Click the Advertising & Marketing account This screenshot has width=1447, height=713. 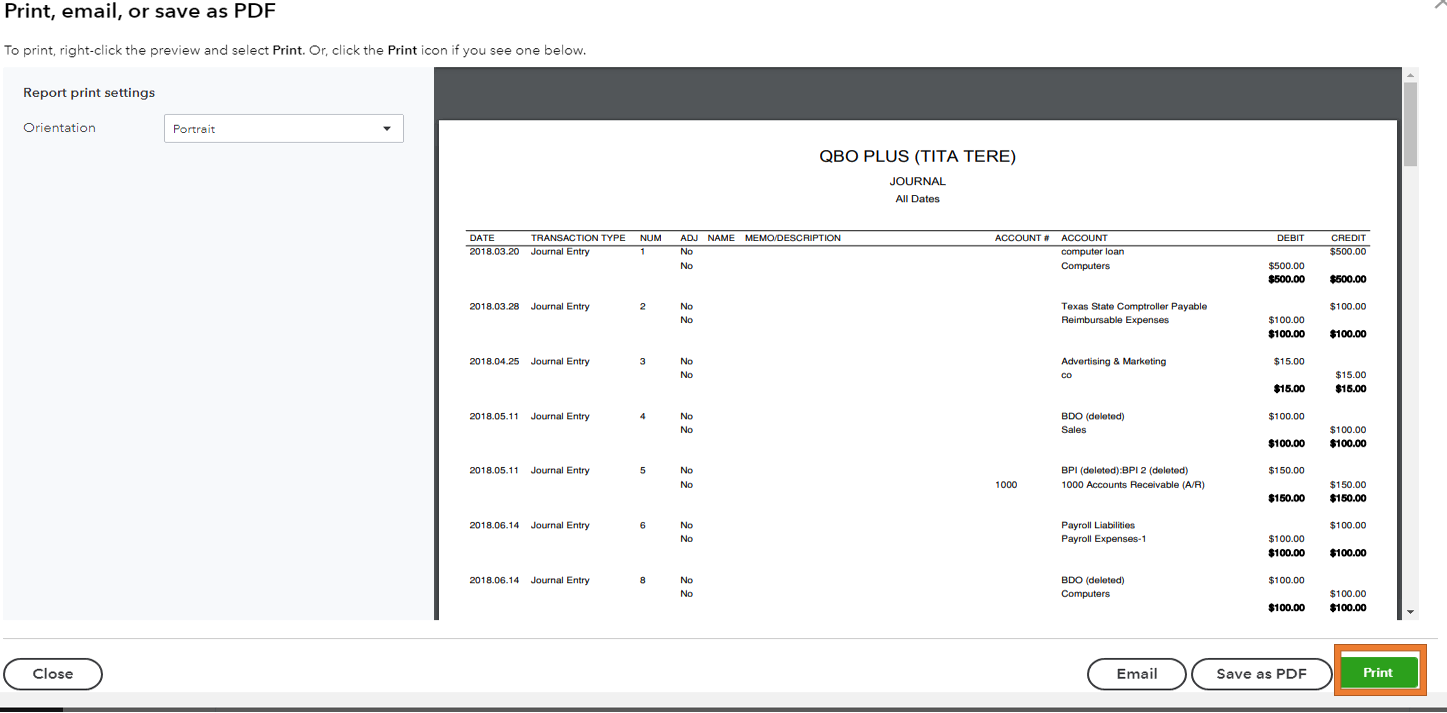coord(1113,362)
